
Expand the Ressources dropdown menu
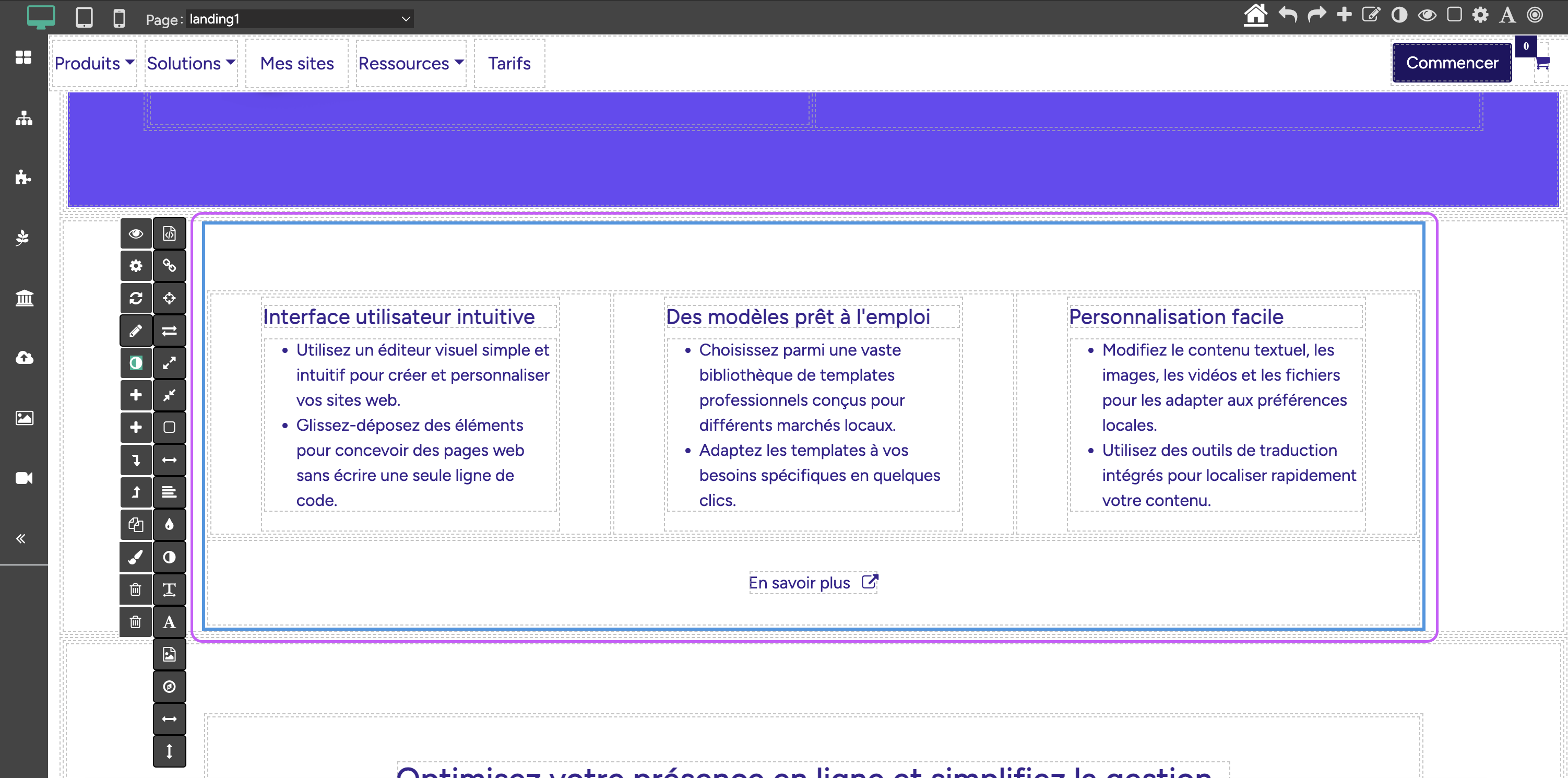click(411, 63)
